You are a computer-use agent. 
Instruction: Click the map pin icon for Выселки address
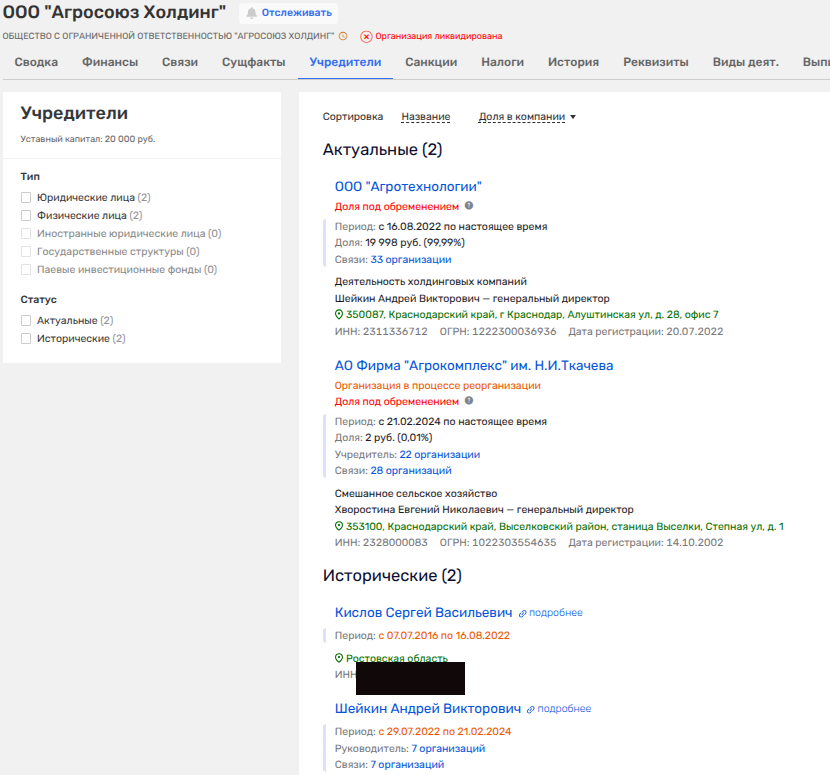coord(339,527)
